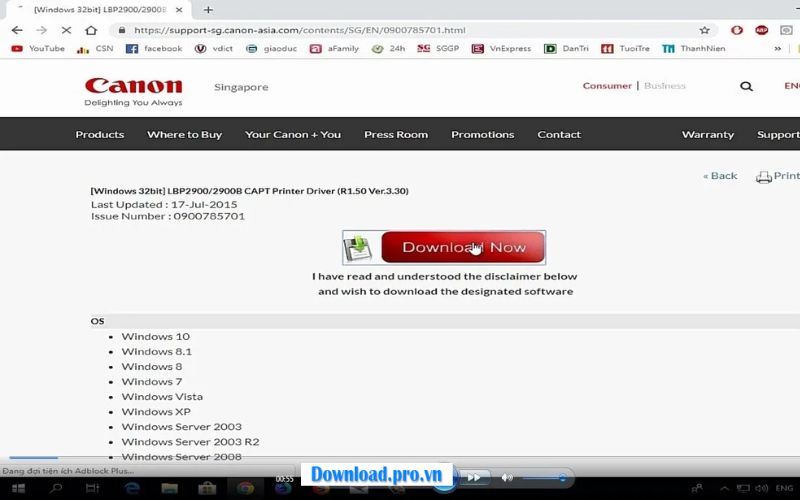
Task: Launch Microsoft Edge from taskbar
Action: point(132,489)
